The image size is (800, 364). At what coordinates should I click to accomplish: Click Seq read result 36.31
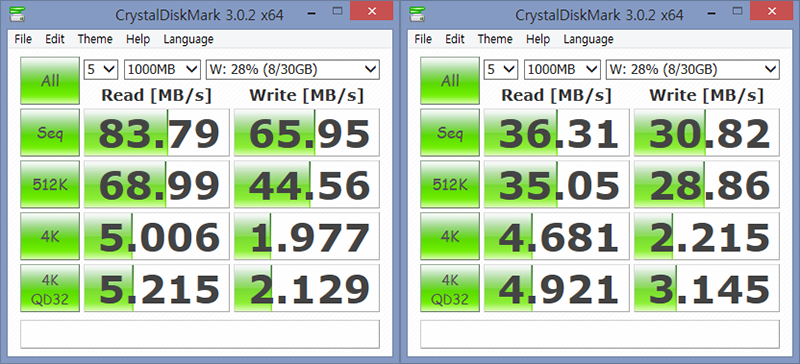(x=557, y=132)
